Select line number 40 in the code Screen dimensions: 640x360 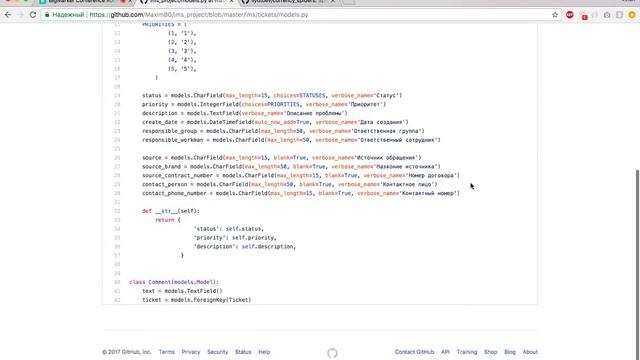pos(117,282)
